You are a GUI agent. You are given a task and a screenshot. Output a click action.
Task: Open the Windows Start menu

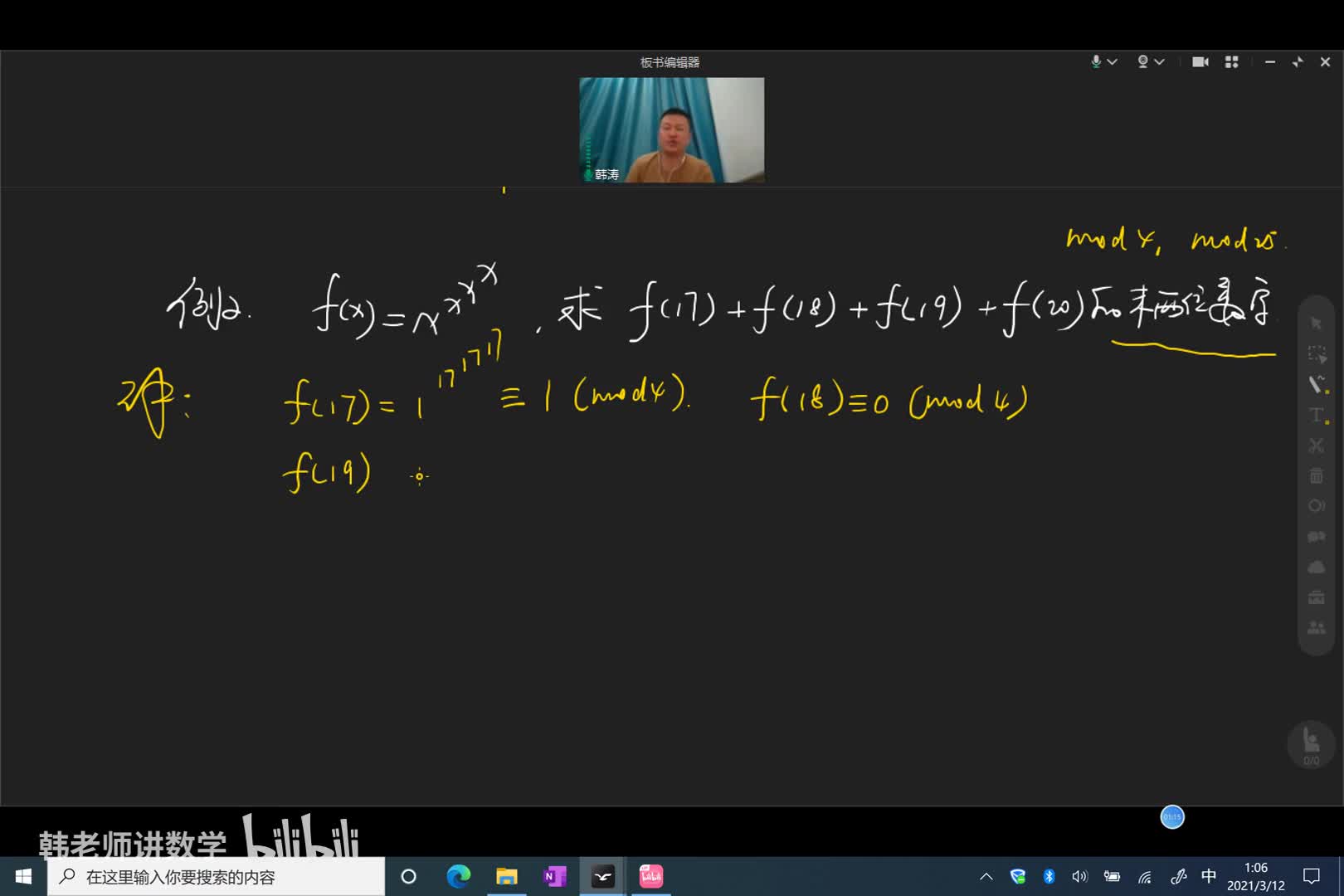pyautogui.click(x=23, y=877)
